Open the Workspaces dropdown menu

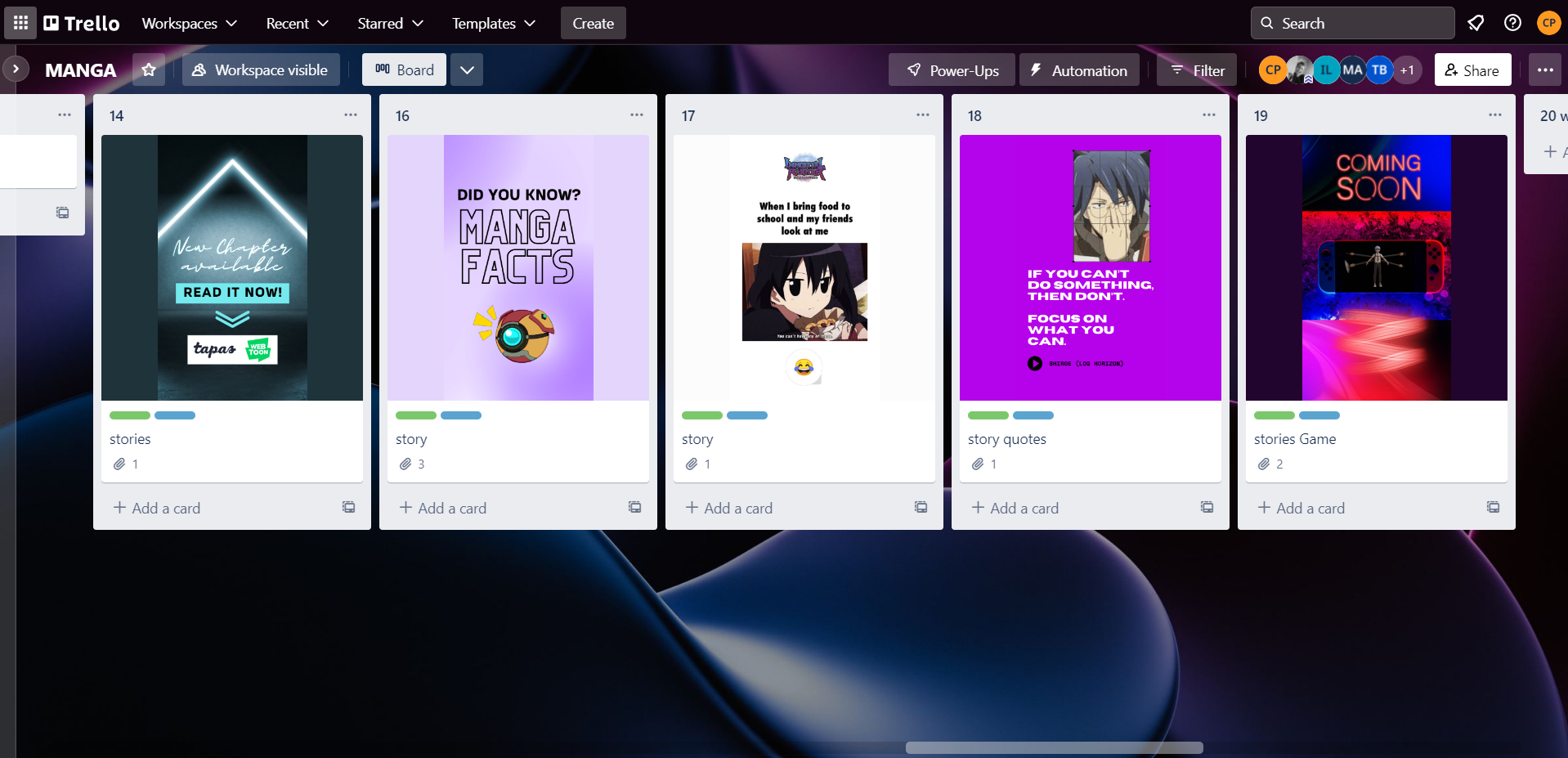pyautogui.click(x=190, y=23)
